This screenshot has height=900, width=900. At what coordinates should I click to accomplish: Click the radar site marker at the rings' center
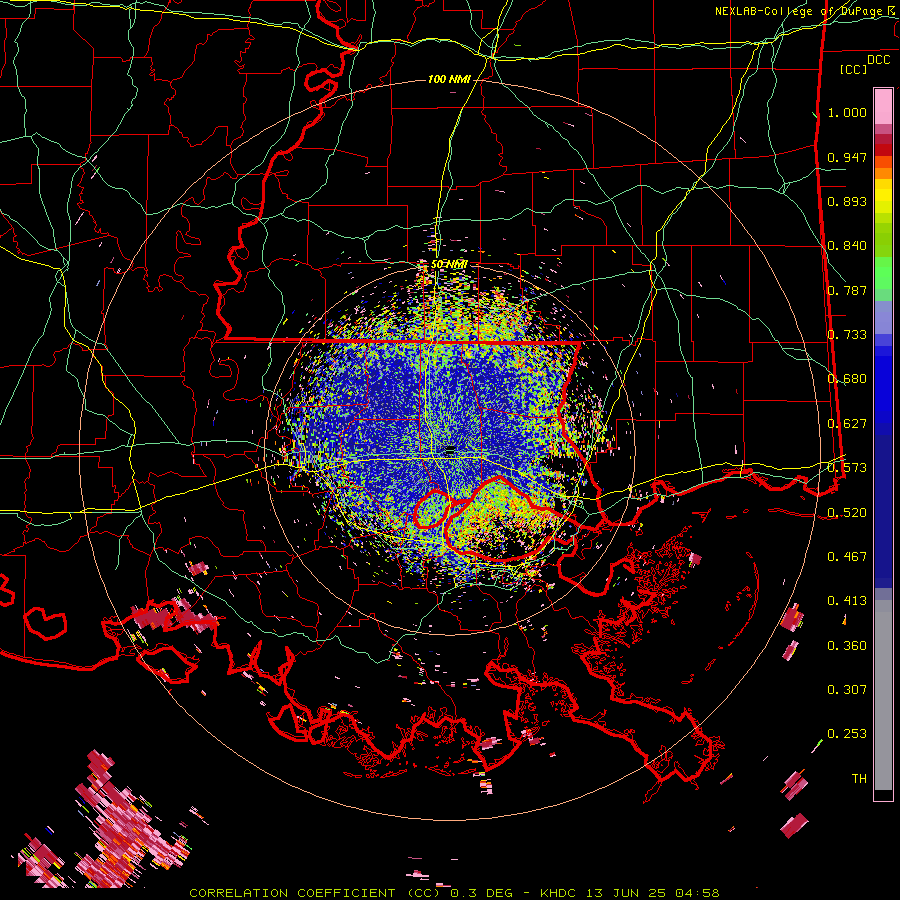[x=450, y=451]
